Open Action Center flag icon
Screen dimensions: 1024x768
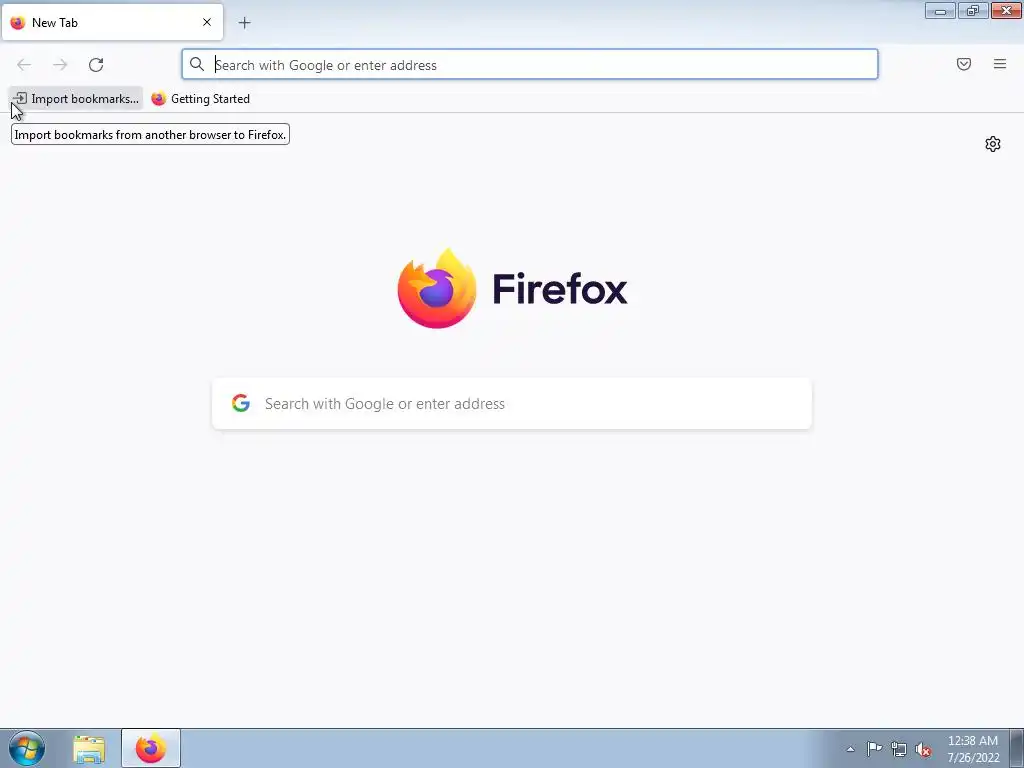click(x=874, y=749)
